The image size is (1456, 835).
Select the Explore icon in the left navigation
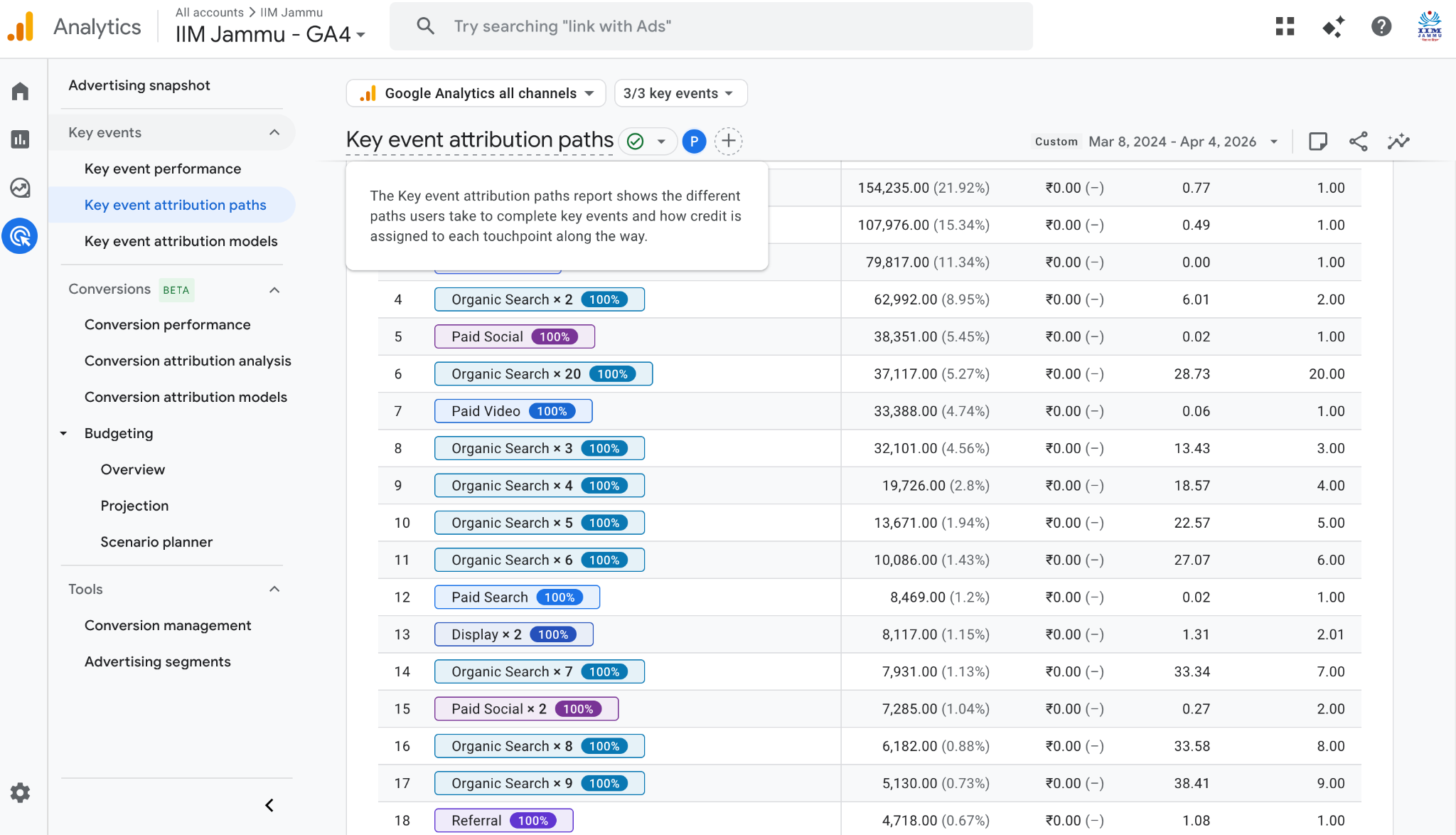pos(19,188)
